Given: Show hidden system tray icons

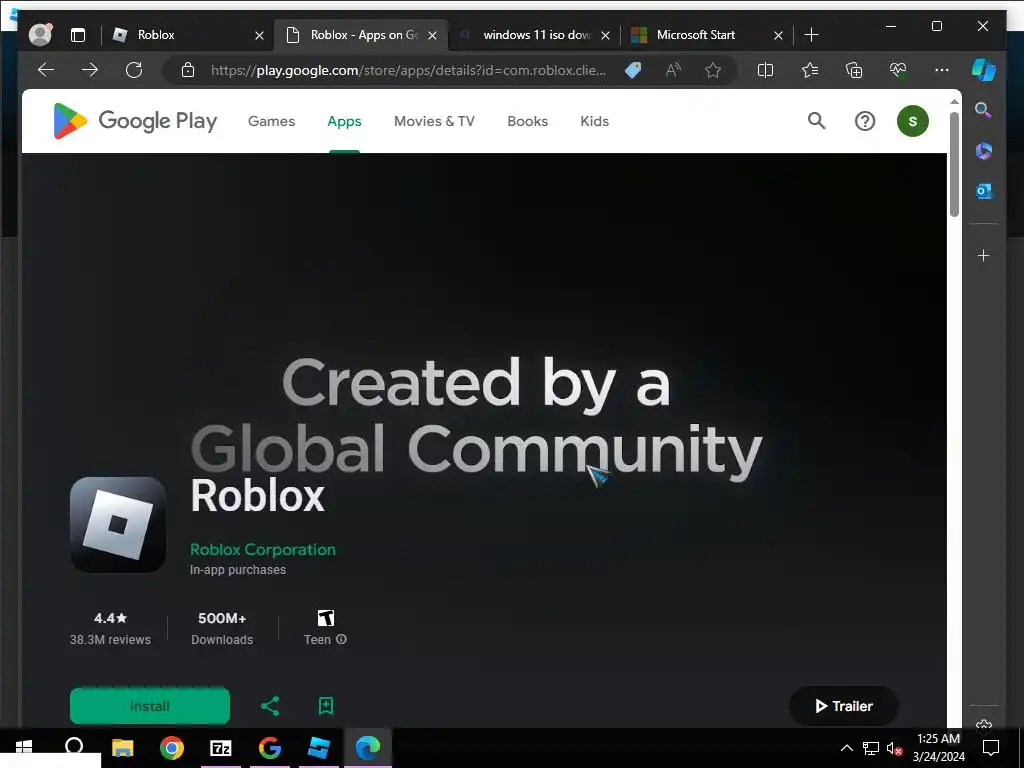Looking at the screenshot, I should (x=846, y=748).
